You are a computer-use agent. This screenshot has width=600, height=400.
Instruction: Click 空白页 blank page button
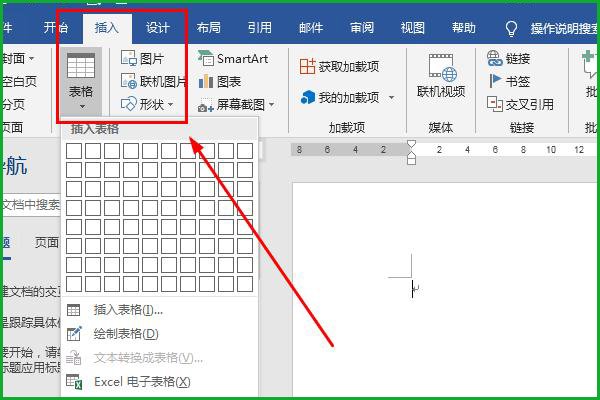tap(20, 81)
